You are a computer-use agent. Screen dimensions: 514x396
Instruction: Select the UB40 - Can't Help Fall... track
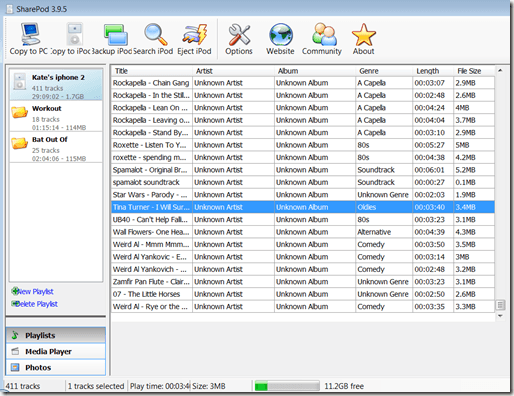coord(303,220)
